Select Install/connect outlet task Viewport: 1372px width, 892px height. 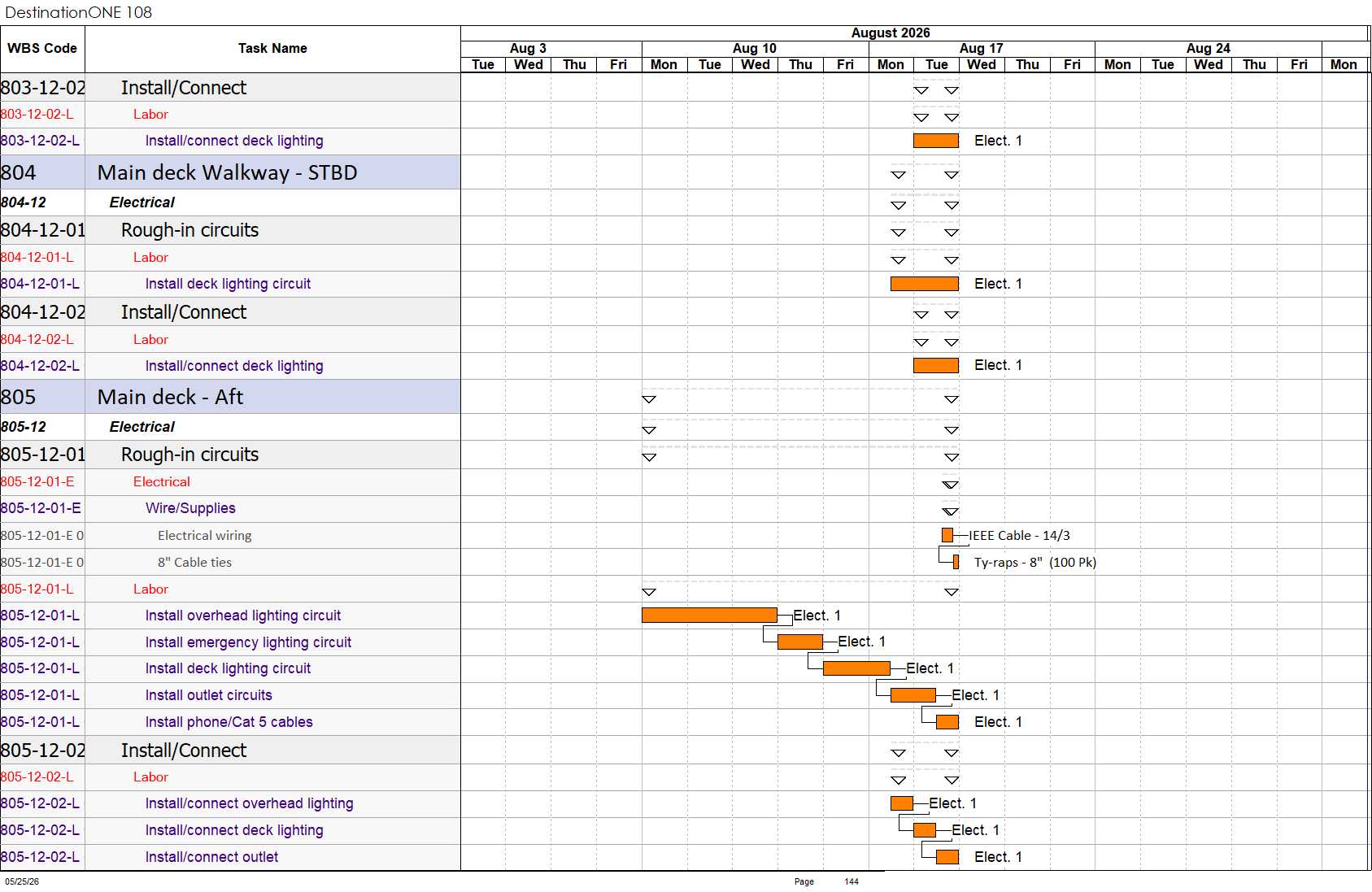click(x=211, y=857)
